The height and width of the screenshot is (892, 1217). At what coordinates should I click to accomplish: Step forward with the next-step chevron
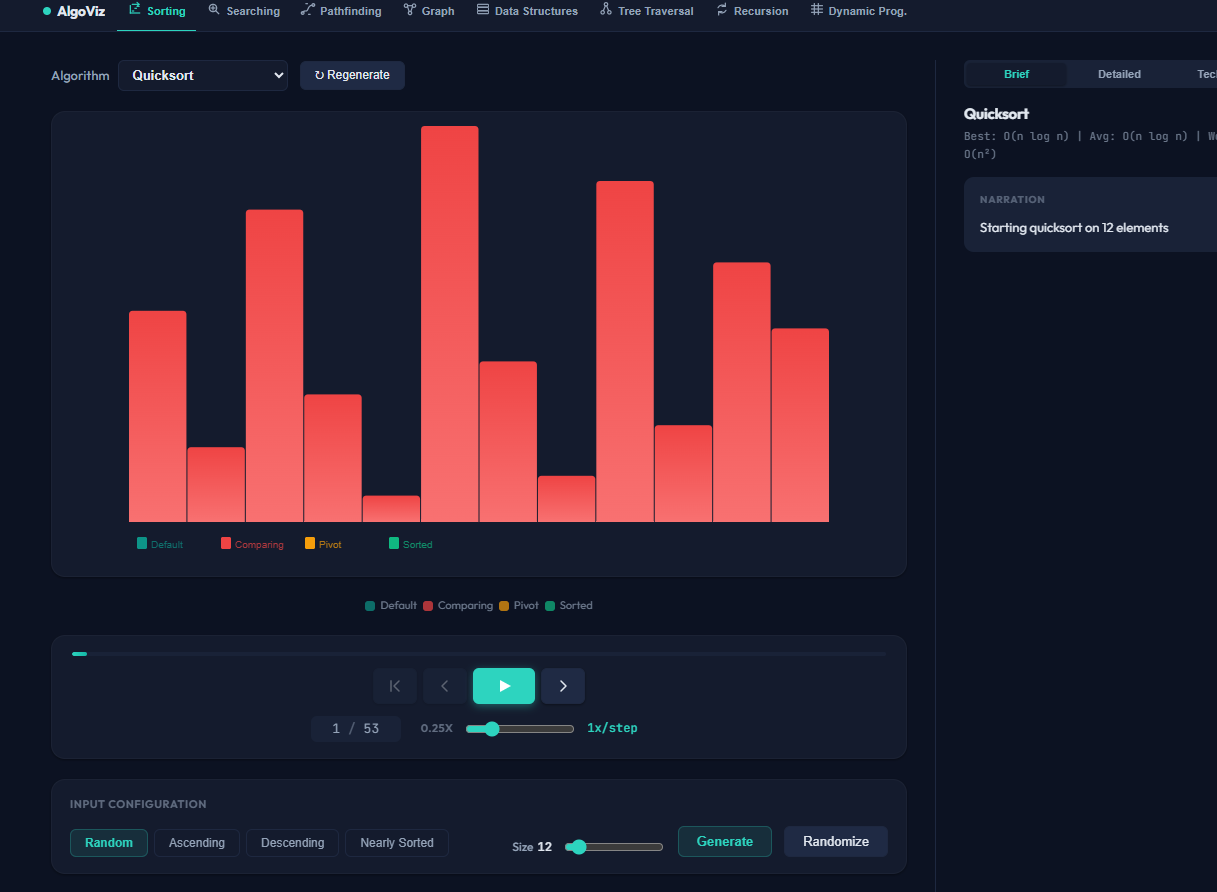563,686
